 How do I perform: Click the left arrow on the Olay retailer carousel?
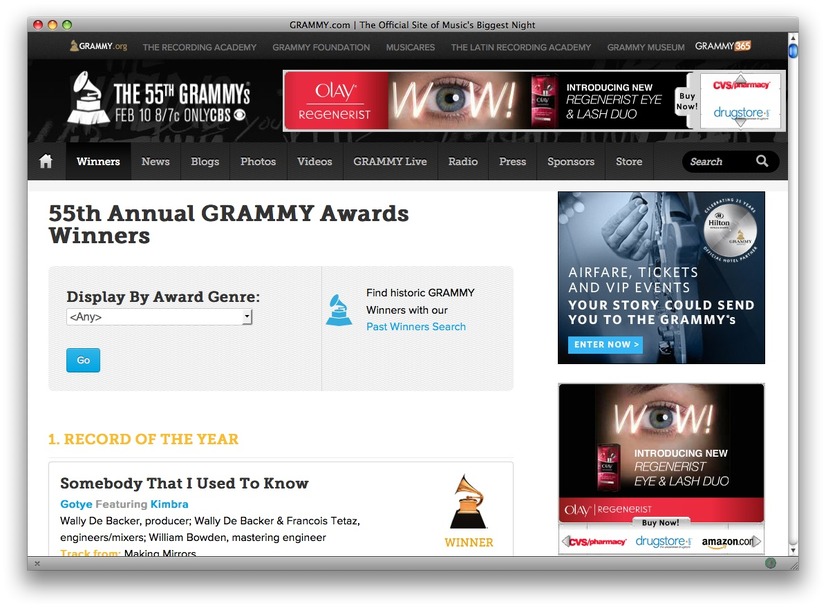[x=565, y=541]
